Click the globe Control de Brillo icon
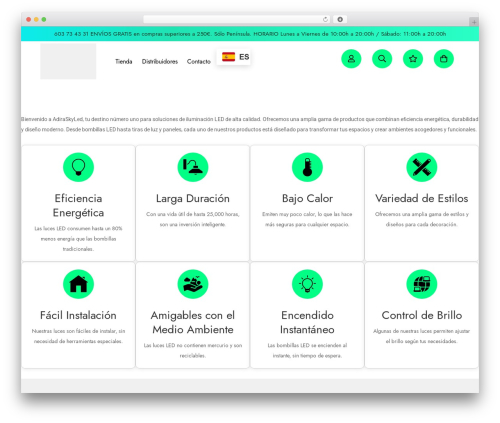Viewport: 500px width, 423px height. click(422, 284)
